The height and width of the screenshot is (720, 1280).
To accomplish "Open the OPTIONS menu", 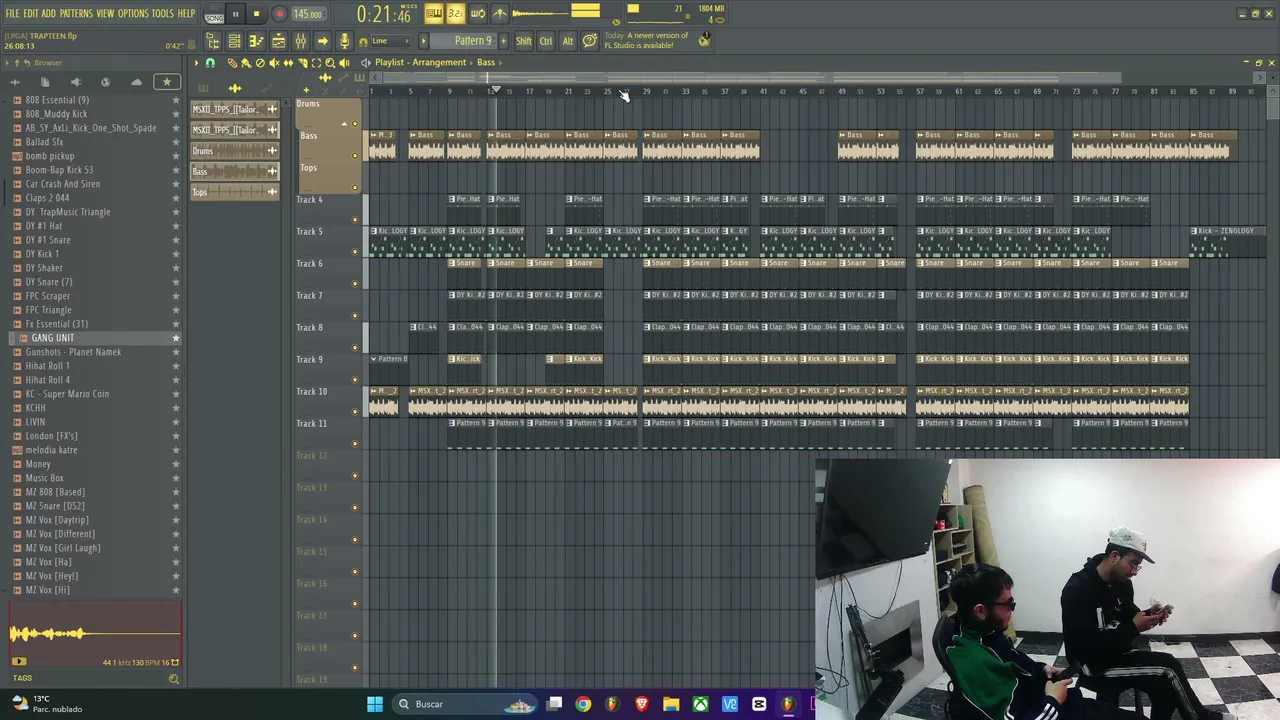I will point(133,14).
